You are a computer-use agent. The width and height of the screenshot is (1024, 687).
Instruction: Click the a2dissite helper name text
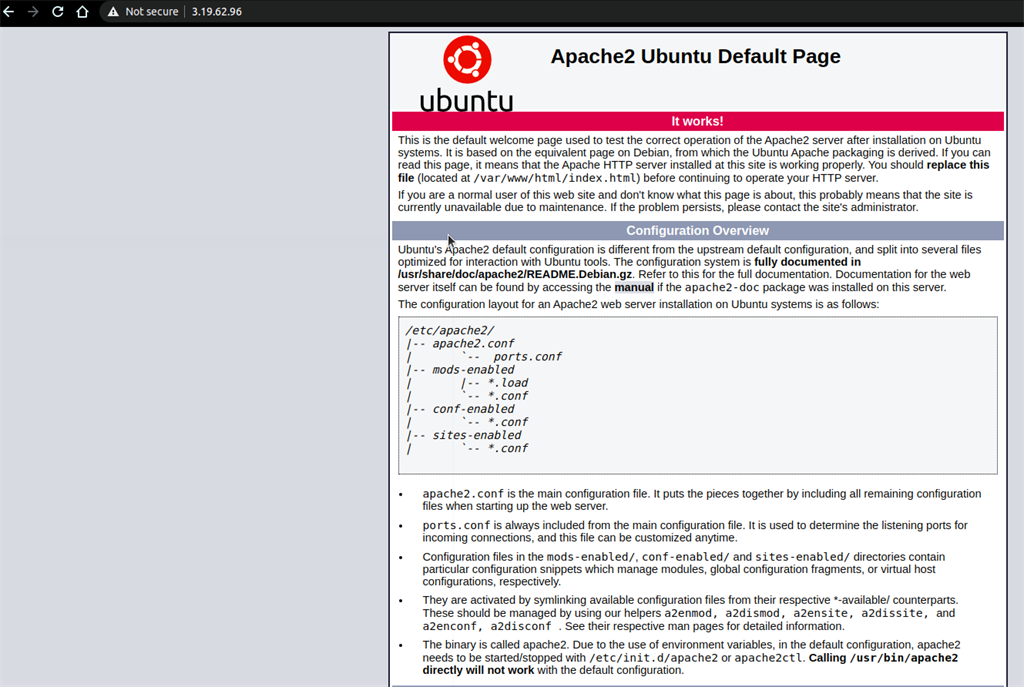click(891, 613)
